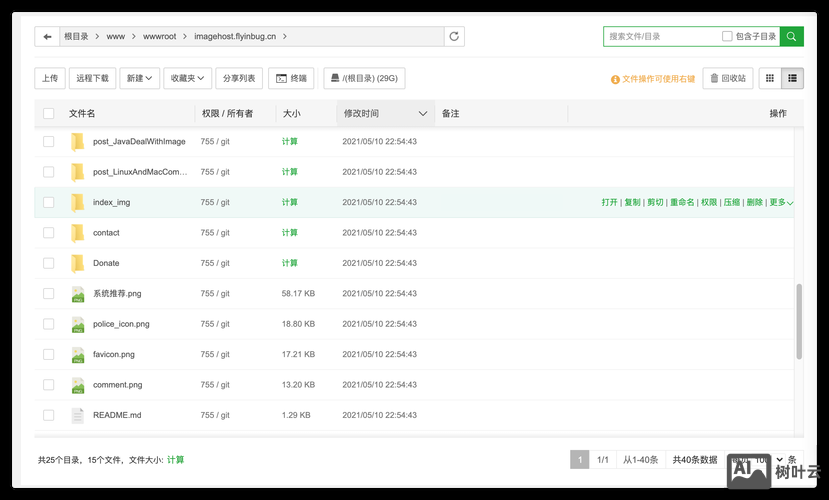
Task: Click image icon of comment.png
Action: coord(78,385)
